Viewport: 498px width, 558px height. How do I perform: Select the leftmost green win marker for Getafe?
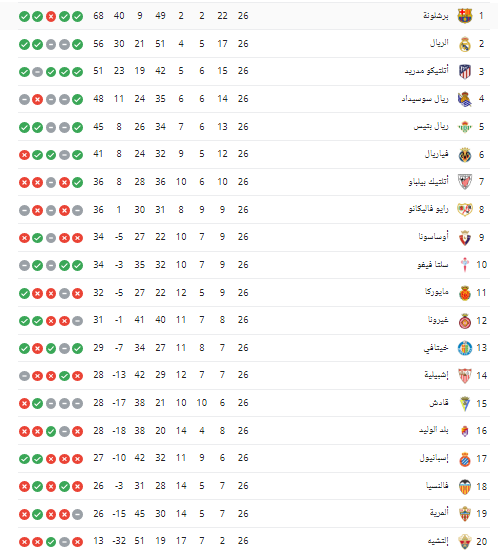tap(24, 348)
